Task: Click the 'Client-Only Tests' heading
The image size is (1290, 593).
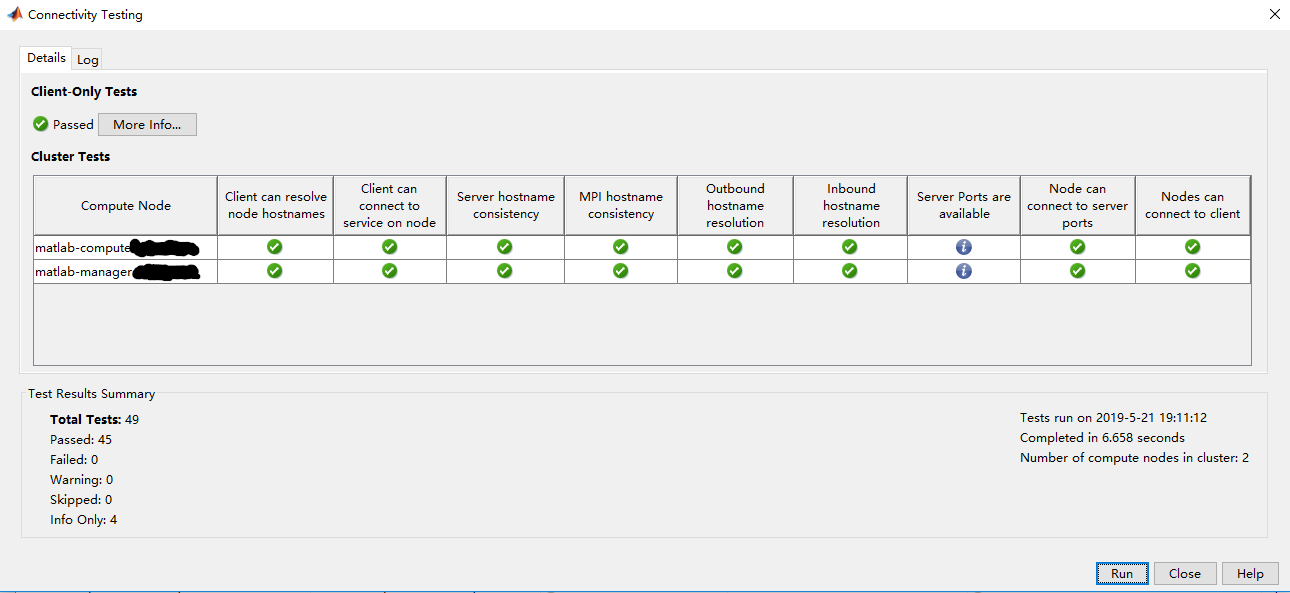Action: (x=84, y=92)
